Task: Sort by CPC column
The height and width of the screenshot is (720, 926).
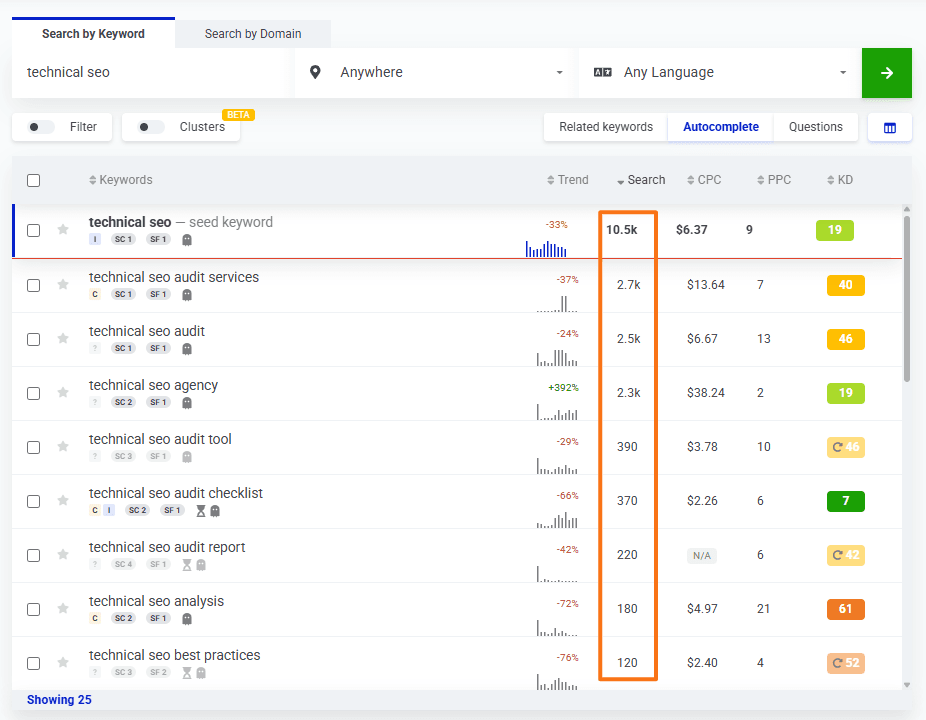Action: (x=704, y=180)
